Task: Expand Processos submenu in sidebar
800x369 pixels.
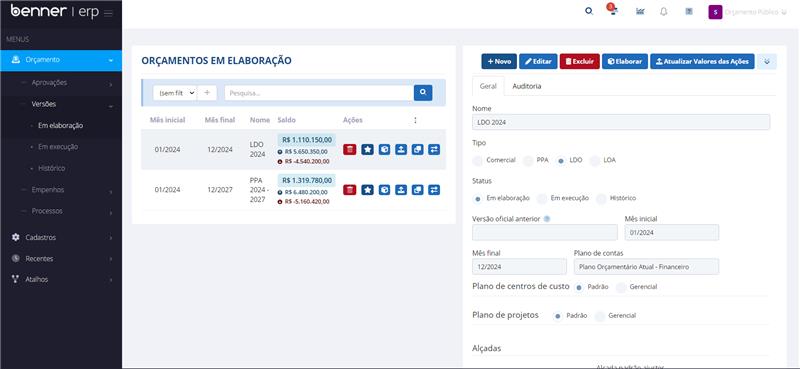Action: tap(61, 211)
